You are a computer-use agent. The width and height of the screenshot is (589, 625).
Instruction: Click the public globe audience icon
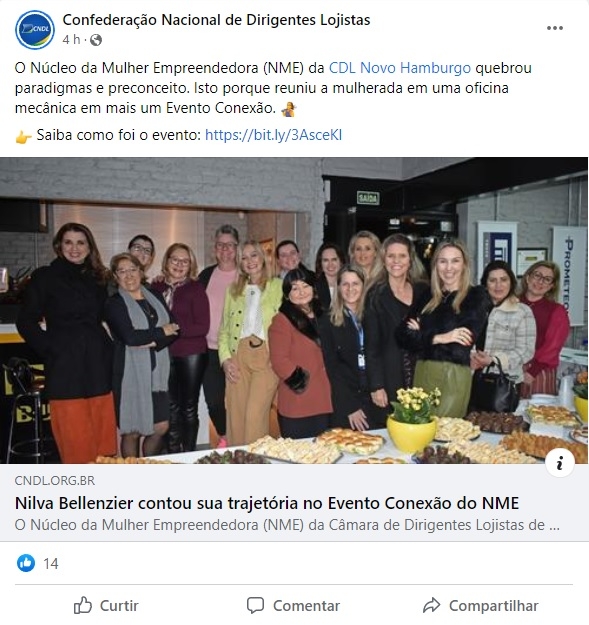[x=96, y=40]
